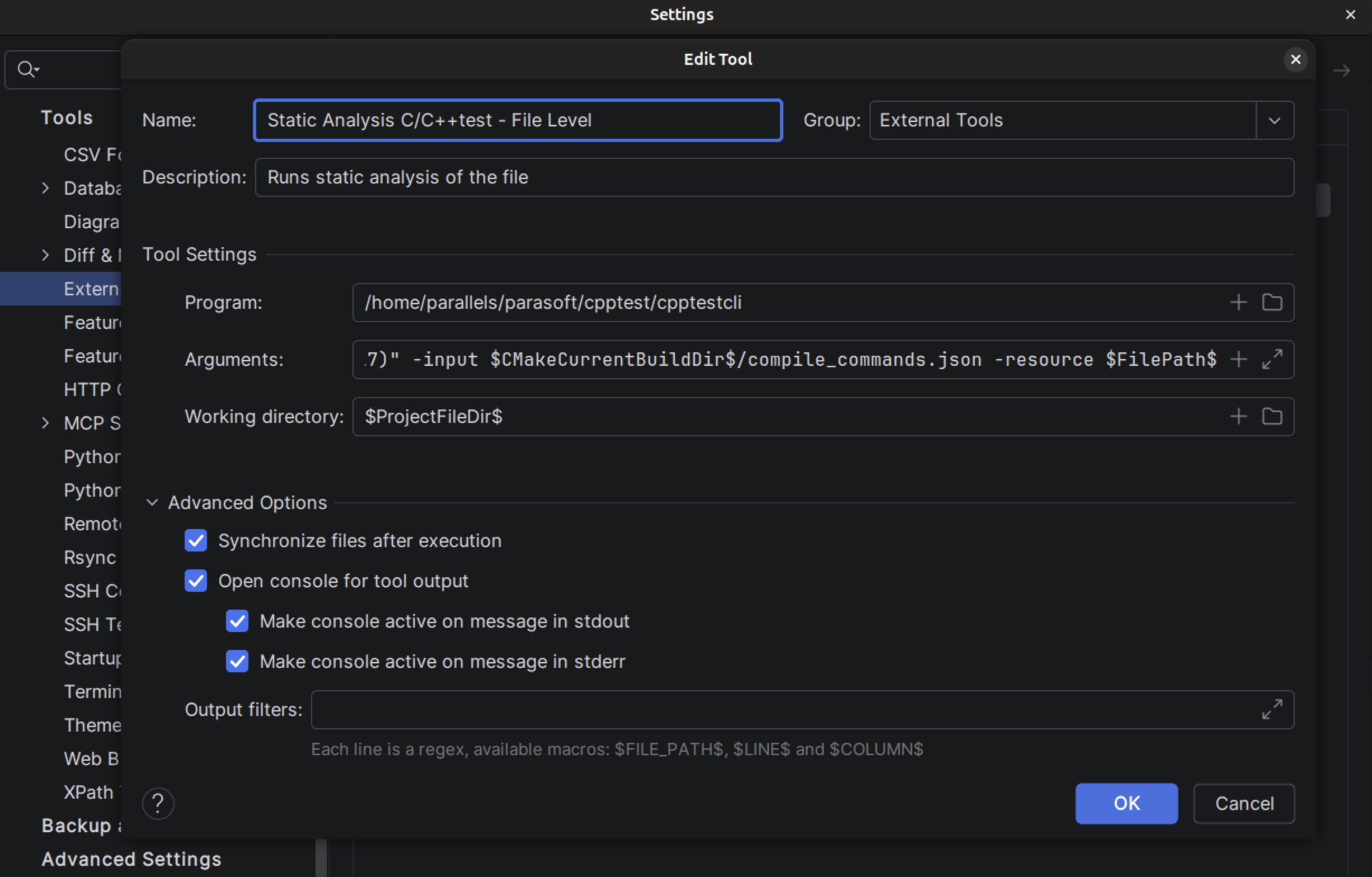Toggle Make console active on stderr message
This screenshot has width=1372, height=877.
coord(237,662)
